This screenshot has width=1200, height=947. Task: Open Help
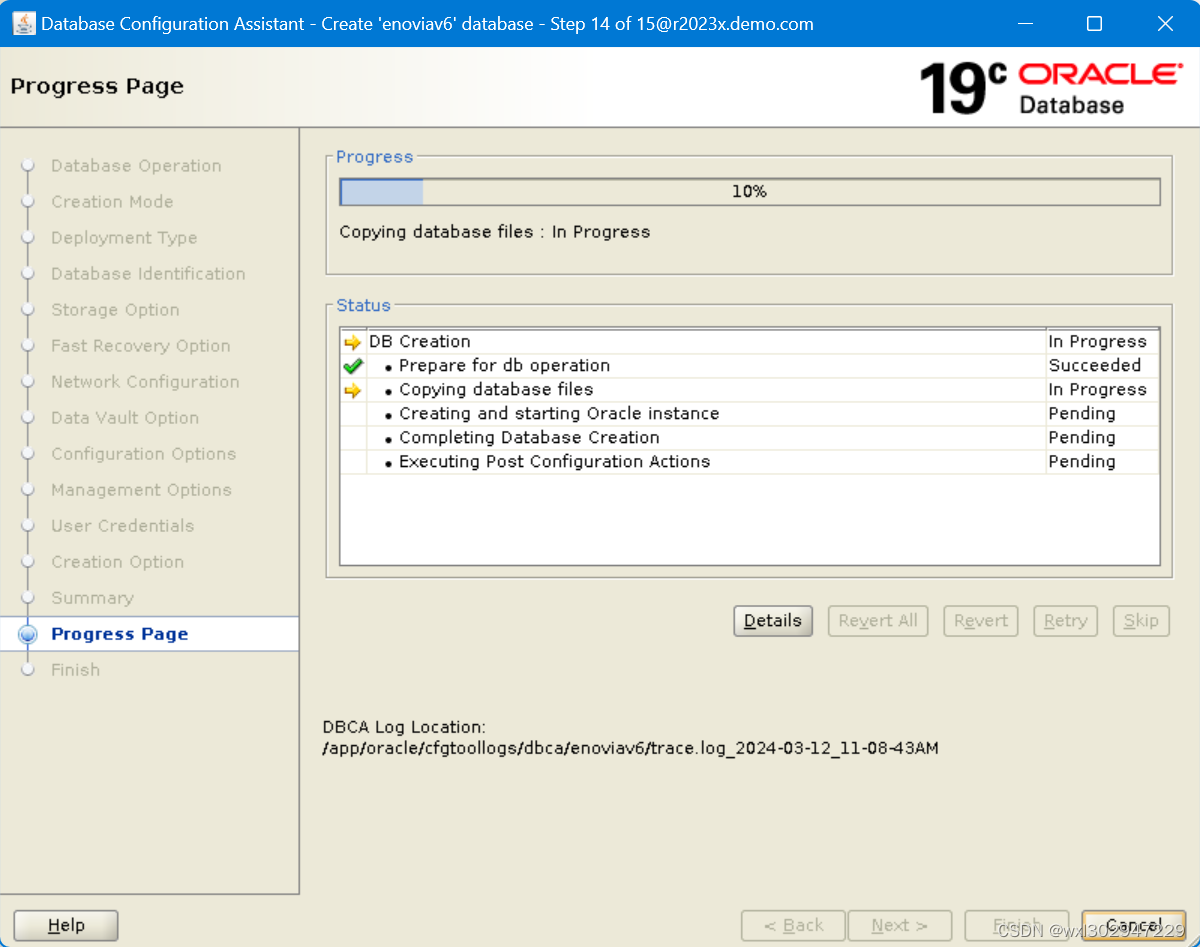(66, 926)
